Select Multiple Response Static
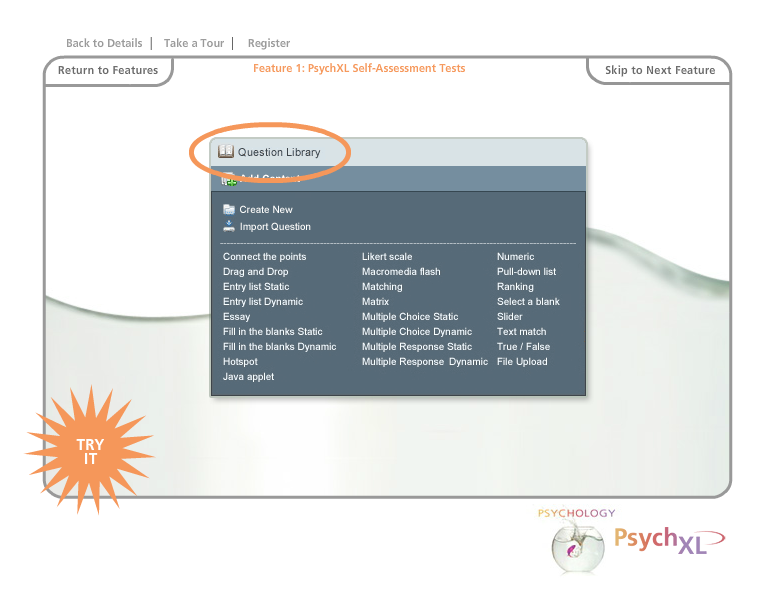The width and height of the screenshot is (775, 592). click(417, 346)
